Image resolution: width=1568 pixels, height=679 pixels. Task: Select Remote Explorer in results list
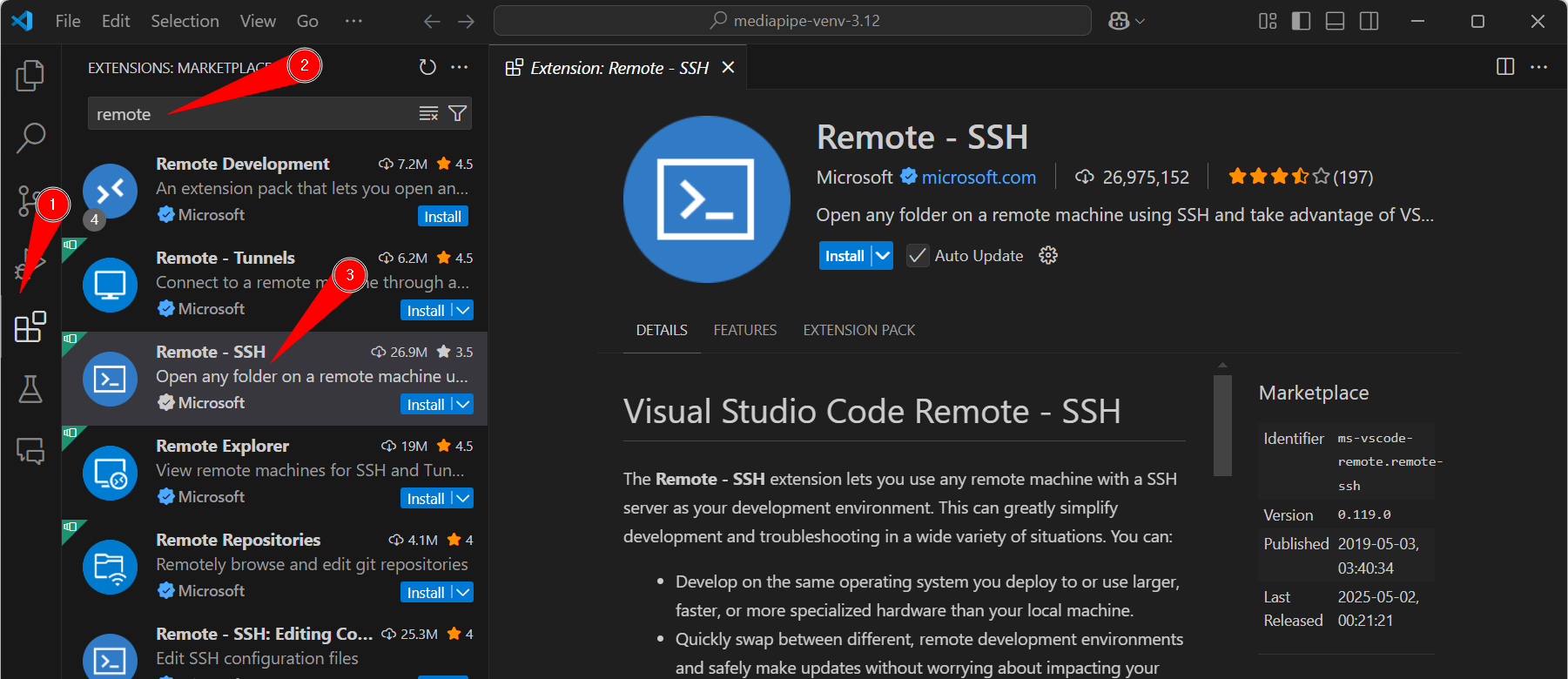pos(274,471)
